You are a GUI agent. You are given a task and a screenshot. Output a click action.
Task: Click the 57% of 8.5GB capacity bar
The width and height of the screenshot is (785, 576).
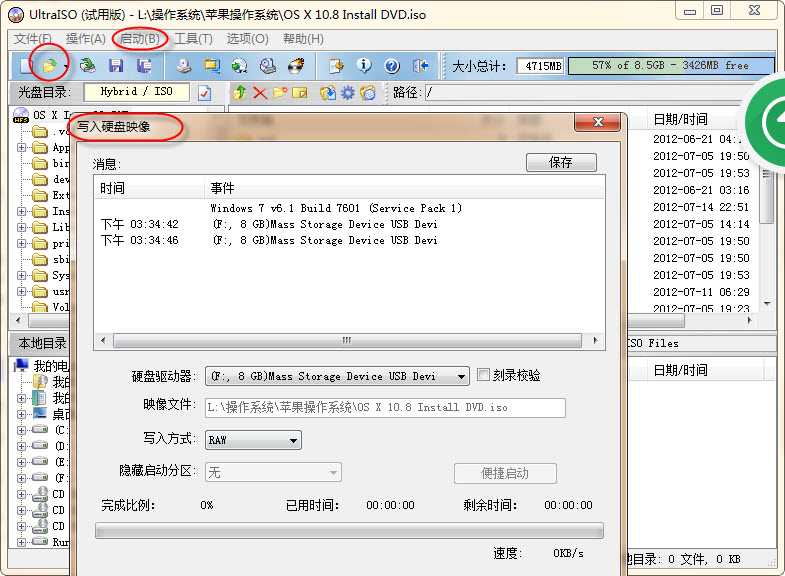click(x=671, y=66)
